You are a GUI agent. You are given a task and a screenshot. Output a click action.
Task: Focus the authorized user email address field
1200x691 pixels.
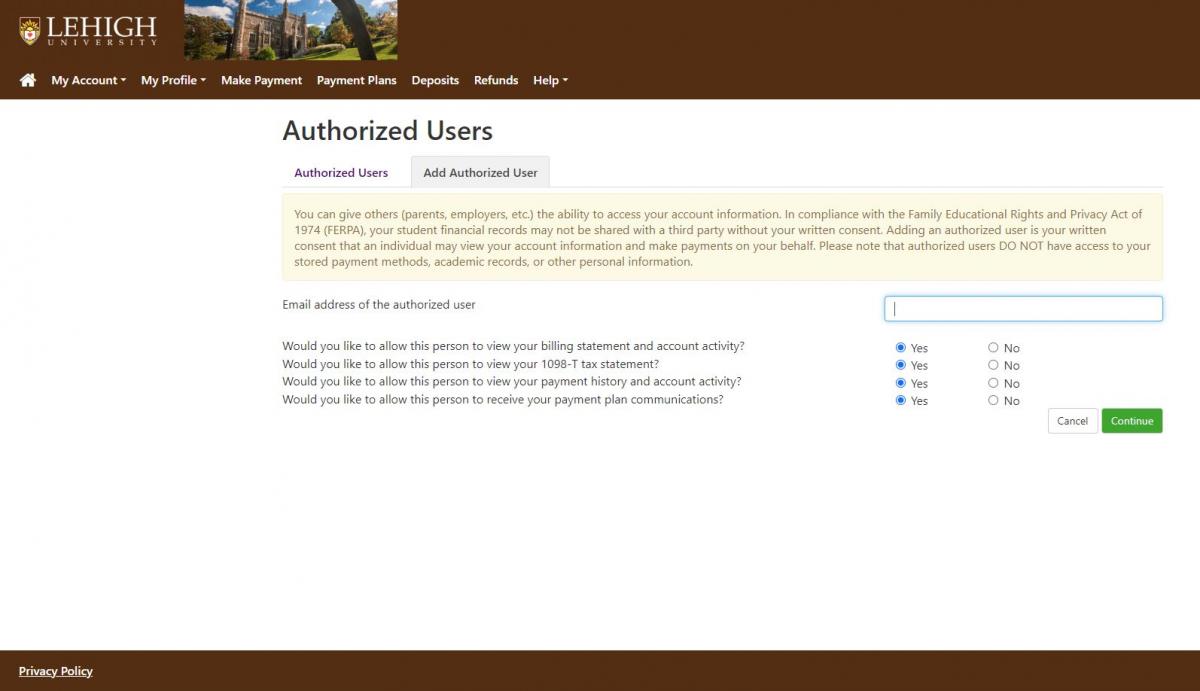(1023, 309)
